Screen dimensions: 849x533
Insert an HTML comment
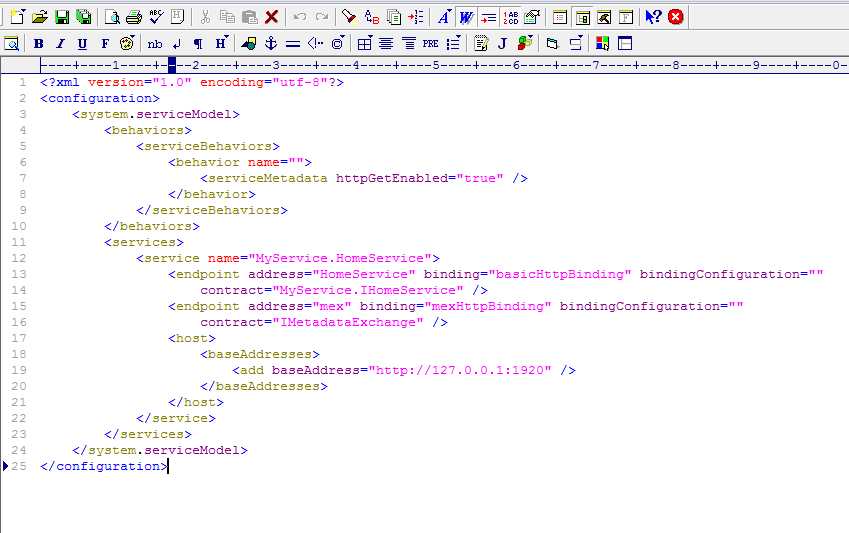(315, 44)
